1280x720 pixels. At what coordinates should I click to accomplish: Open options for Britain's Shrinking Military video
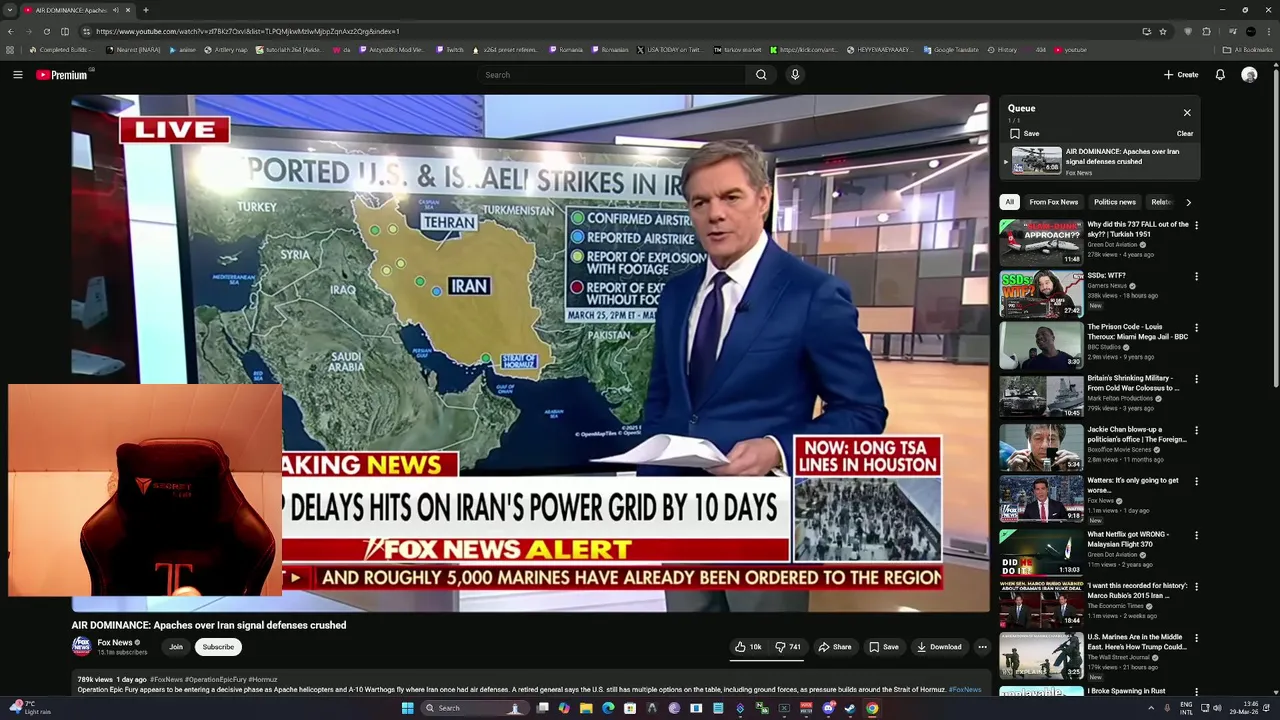pos(1196,379)
